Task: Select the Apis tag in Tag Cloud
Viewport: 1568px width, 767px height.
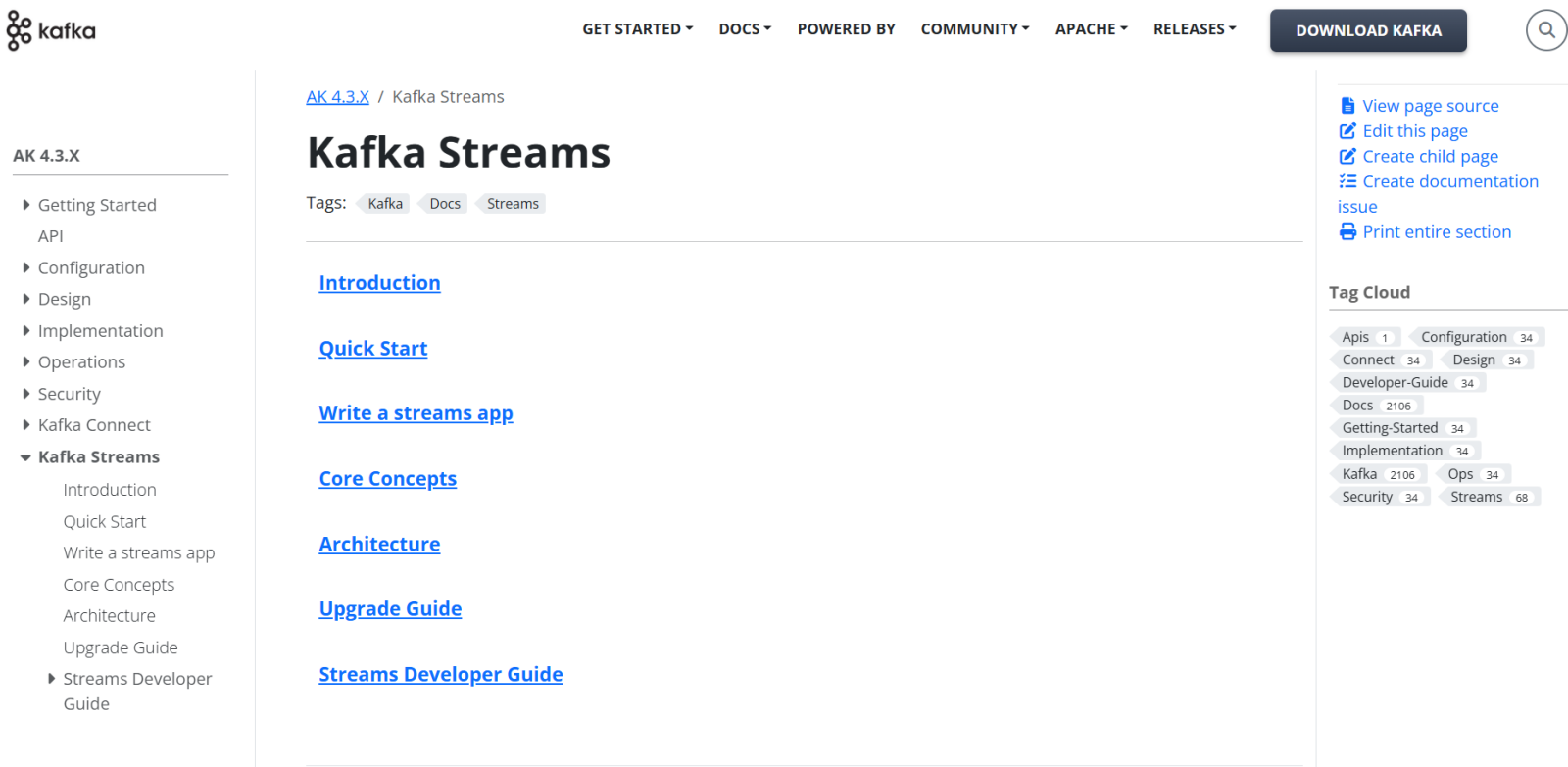Action: (1364, 337)
